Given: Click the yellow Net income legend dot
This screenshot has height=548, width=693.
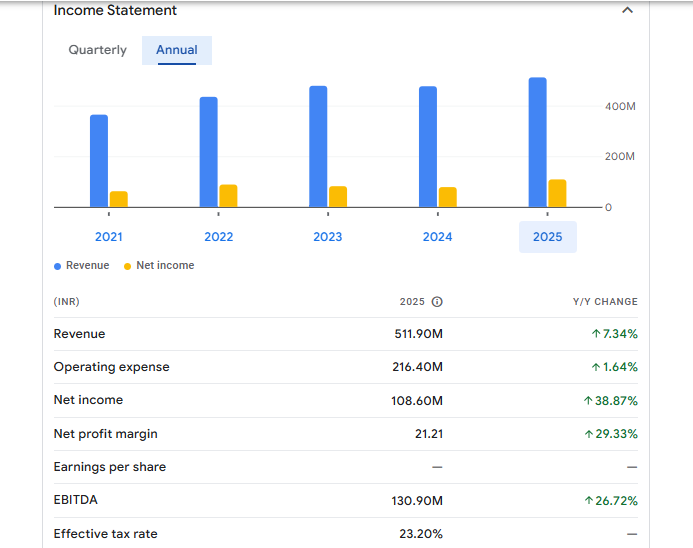Looking at the screenshot, I should (127, 266).
